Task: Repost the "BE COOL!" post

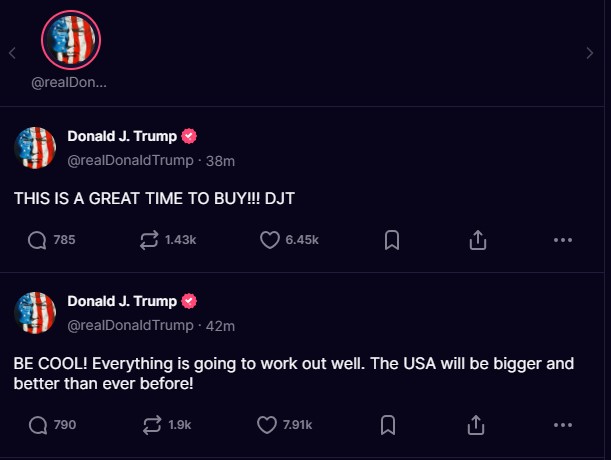Action: tap(153, 425)
